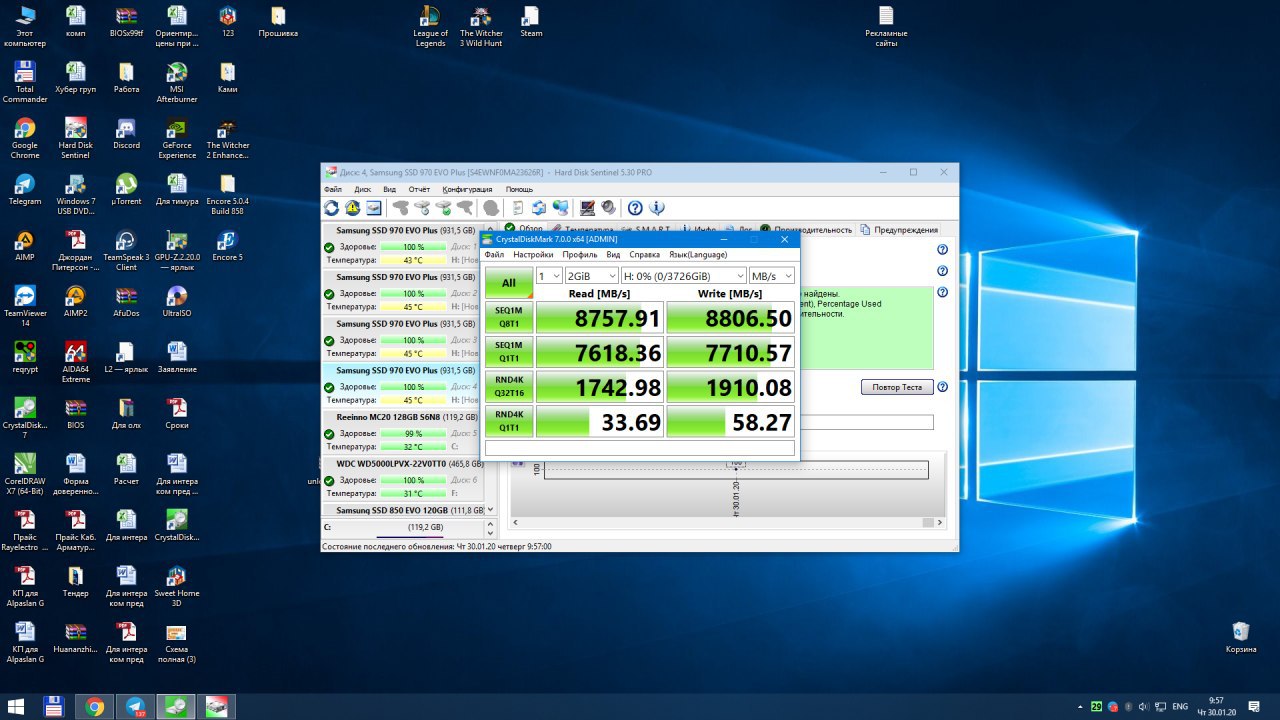The width and height of the screenshot is (1280, 720).
Task: Click the info 'i' icon in Hard Disk Sentinel toolbar
Action: click(x=657, y=208)
